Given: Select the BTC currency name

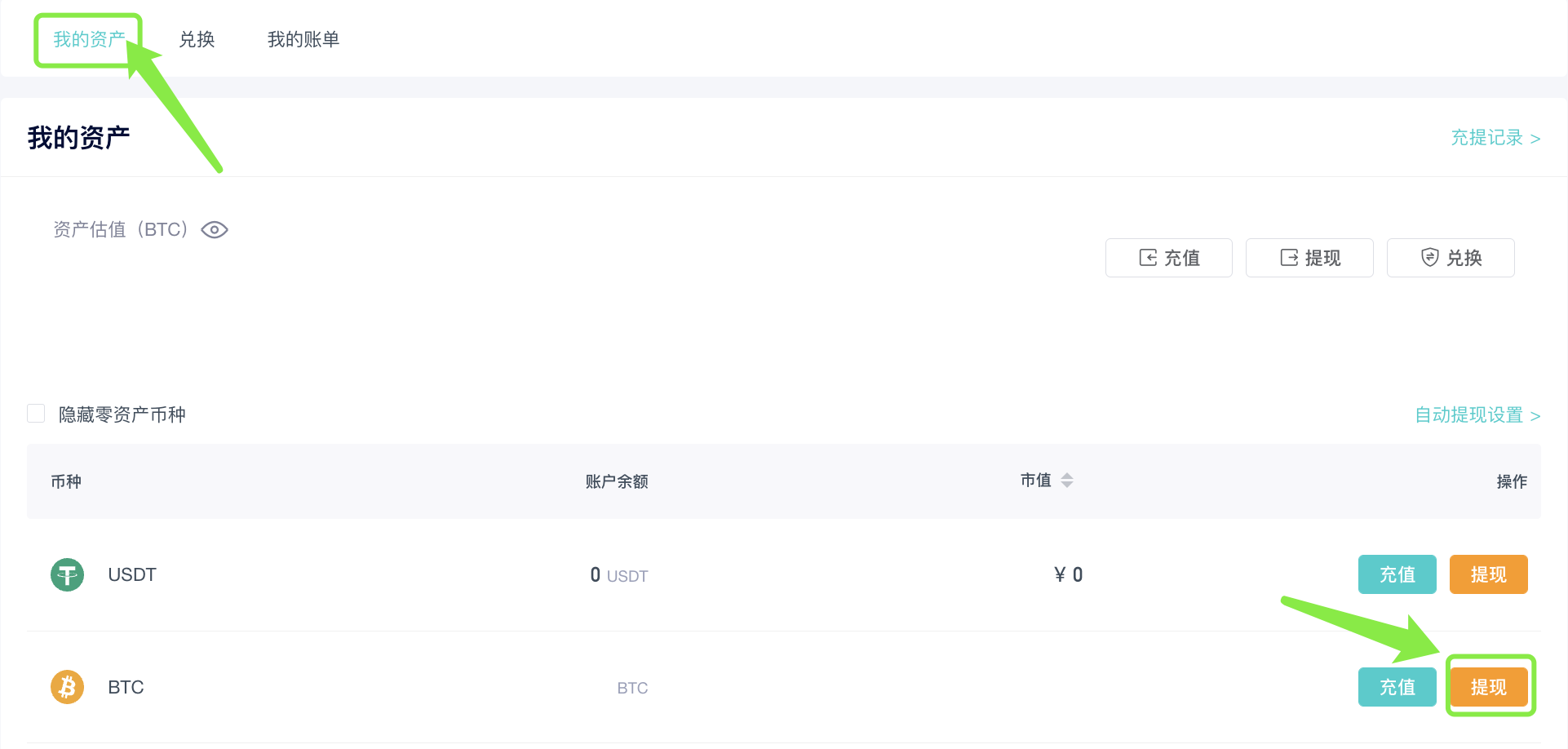Looking at the screenshot, I should 126,687.
